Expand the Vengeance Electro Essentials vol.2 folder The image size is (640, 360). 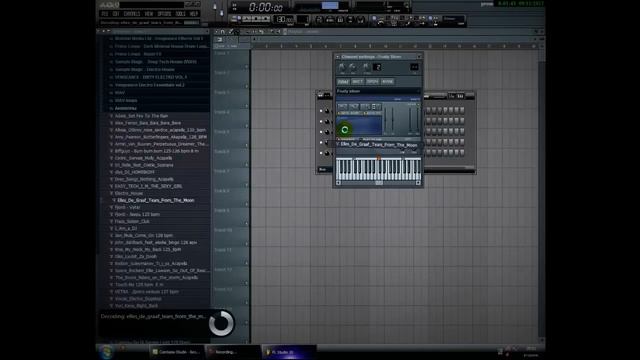click(149, 85)
